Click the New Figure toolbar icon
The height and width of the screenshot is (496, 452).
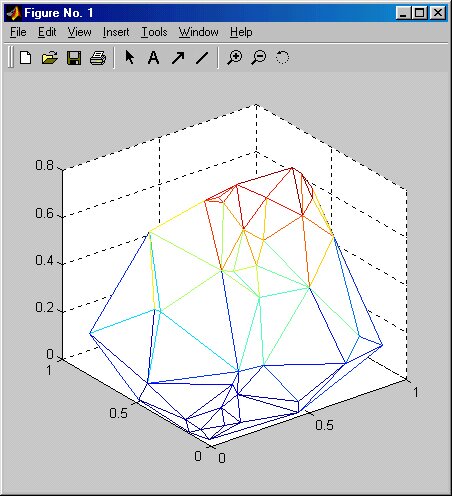[x=26, y=58]
